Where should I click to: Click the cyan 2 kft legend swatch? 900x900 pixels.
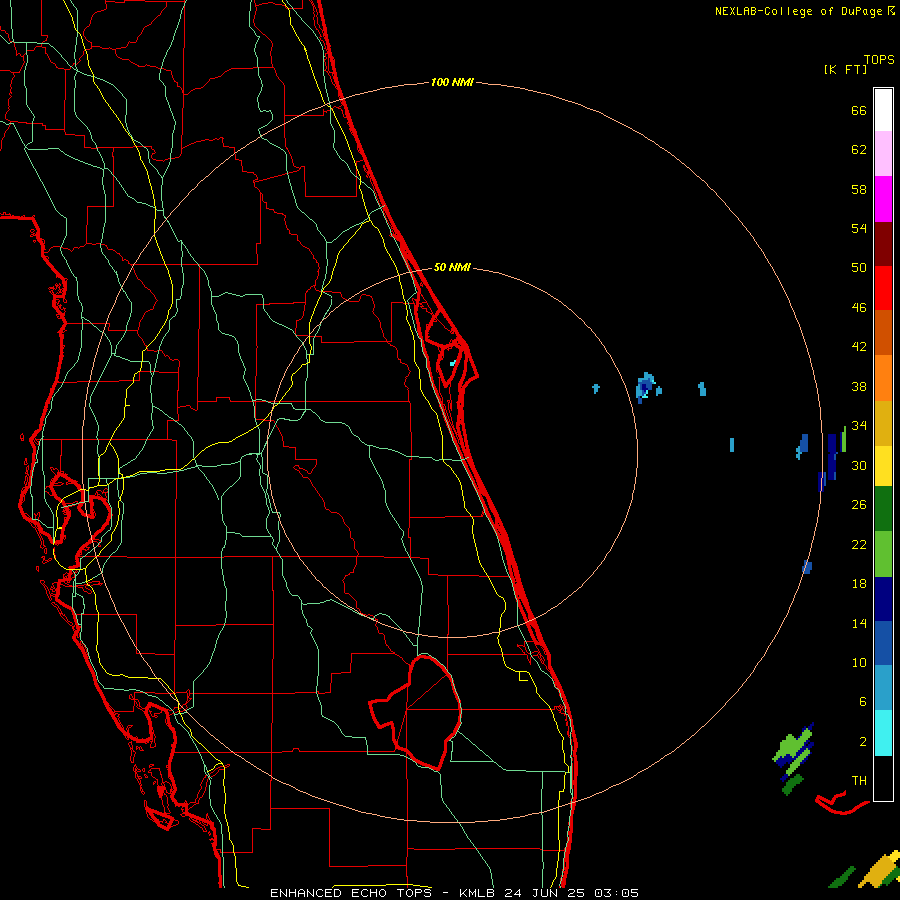[883, 733]
